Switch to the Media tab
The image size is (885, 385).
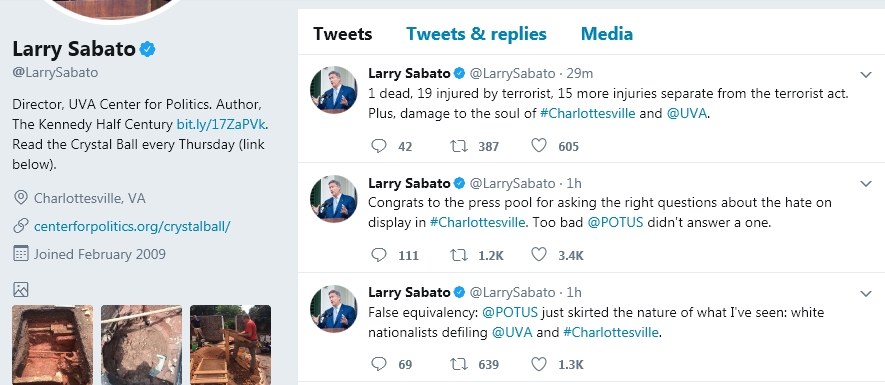point(606,34)
